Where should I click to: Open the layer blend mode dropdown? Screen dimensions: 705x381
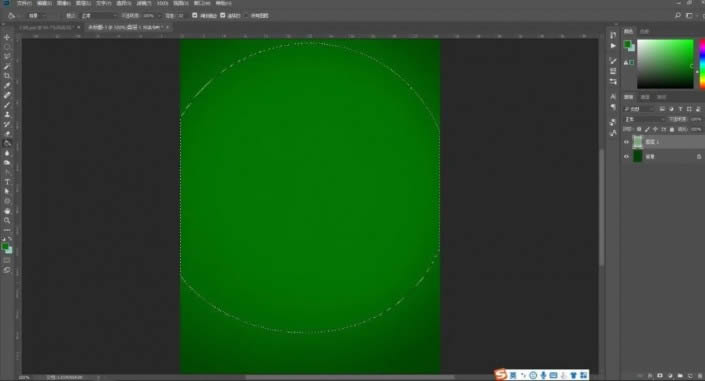644,119
